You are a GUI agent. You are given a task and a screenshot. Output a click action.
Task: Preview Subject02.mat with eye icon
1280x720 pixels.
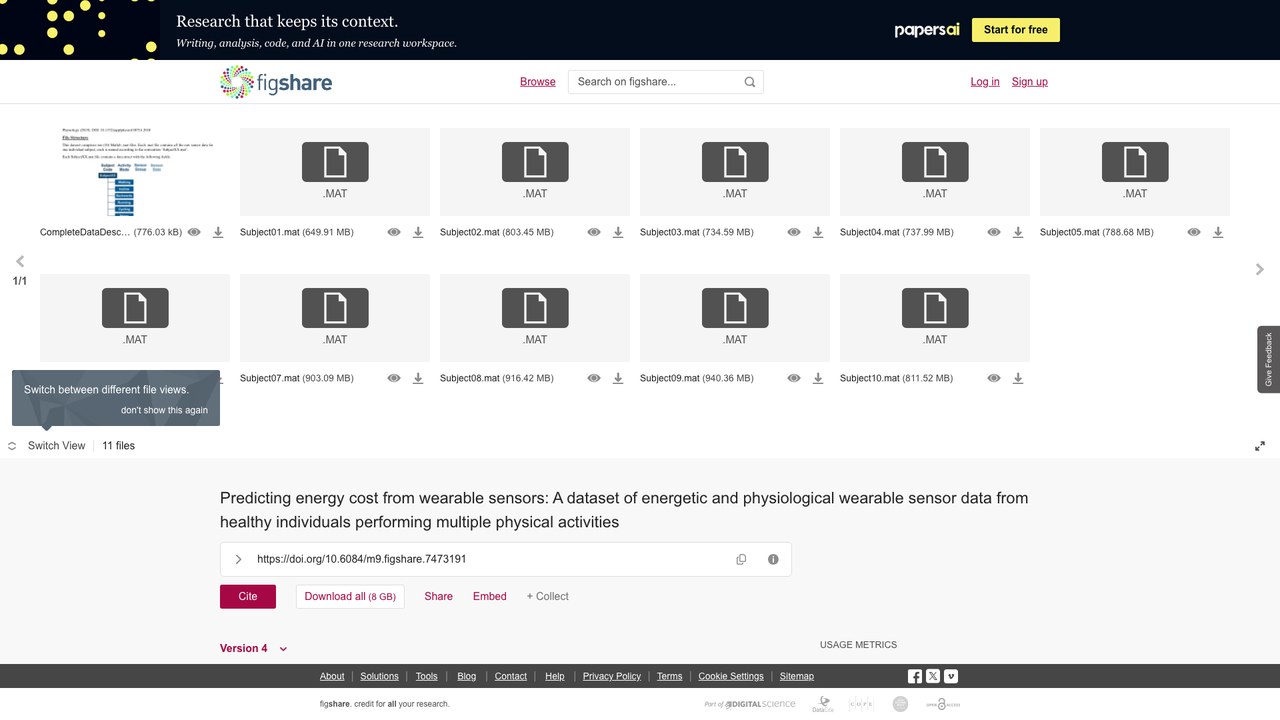click(594, 232)
